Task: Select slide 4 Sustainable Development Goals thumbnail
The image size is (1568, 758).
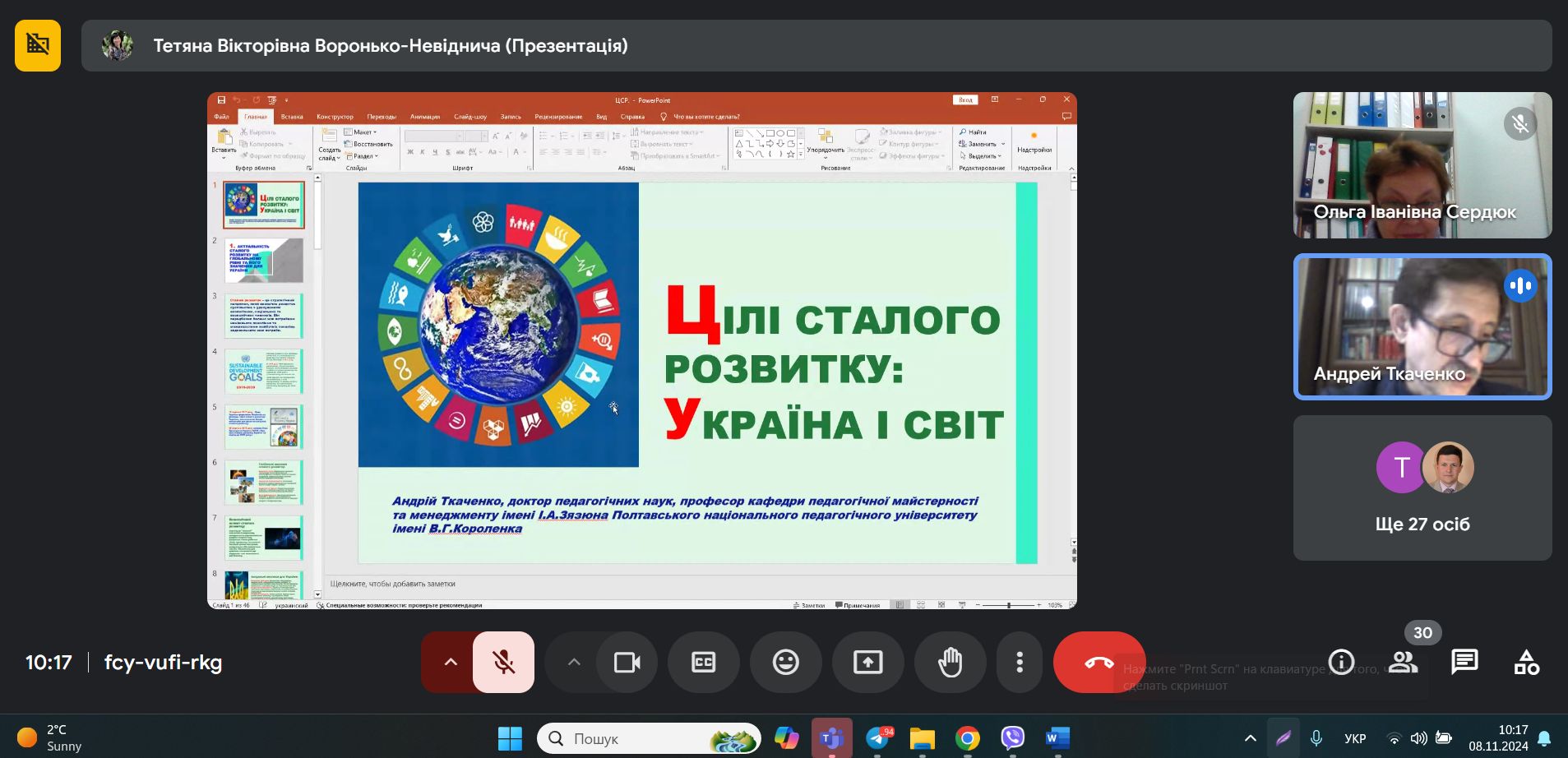Action: 264,371
